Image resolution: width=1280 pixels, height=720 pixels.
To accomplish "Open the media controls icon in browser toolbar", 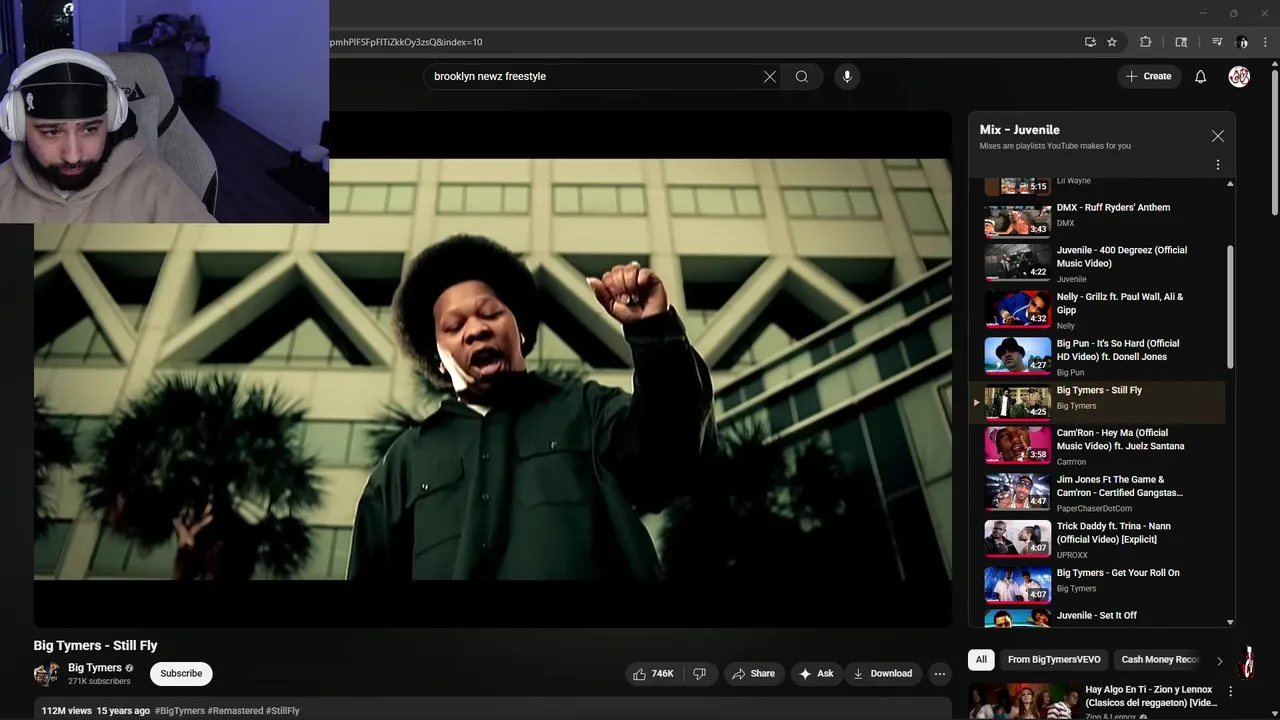I will tap(1217, 42).
